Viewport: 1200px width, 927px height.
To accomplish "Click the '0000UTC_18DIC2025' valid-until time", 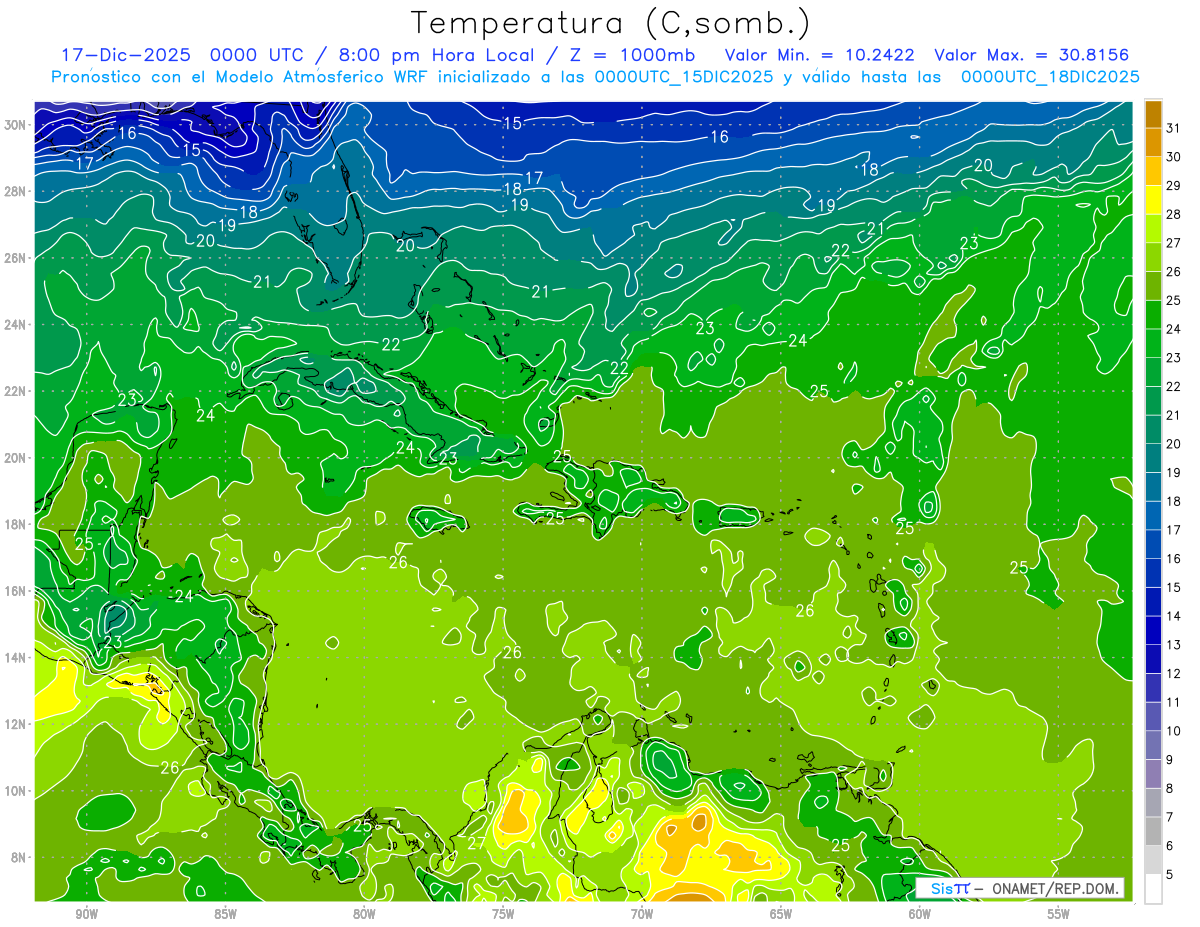I will click(x=1050, y=77).
